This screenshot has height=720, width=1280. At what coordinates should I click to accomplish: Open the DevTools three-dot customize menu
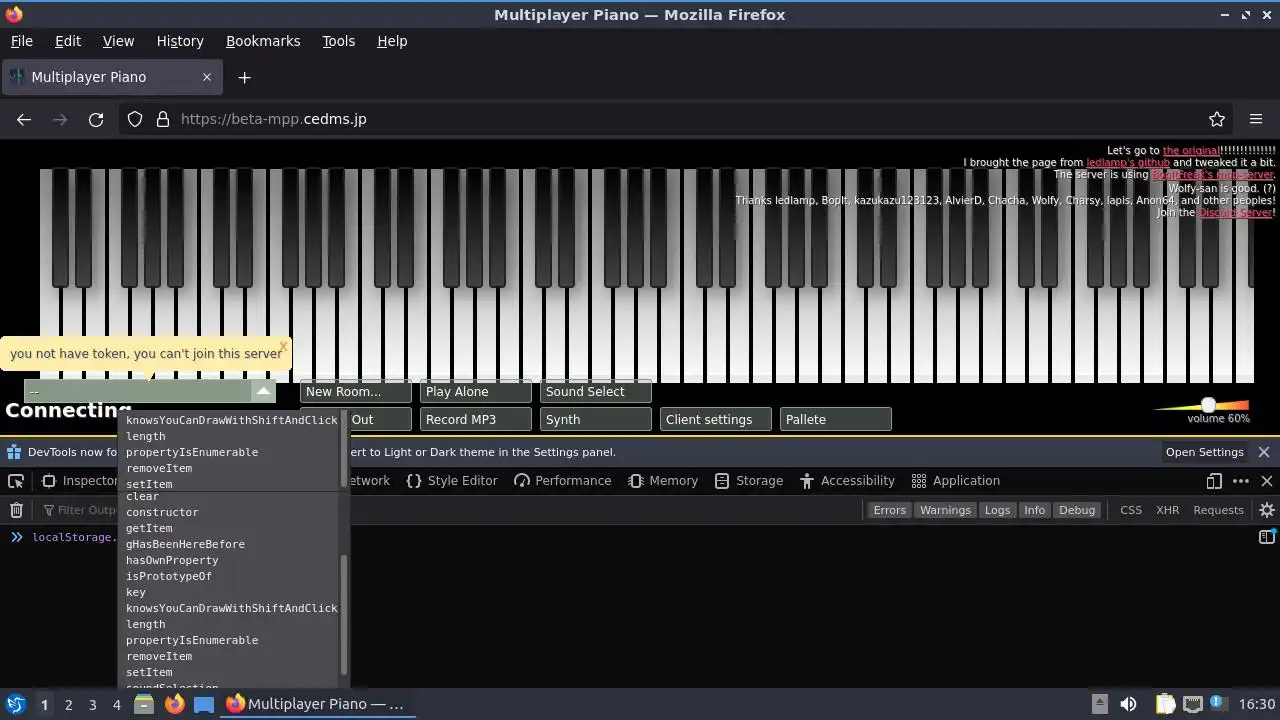coord(1241,481)
